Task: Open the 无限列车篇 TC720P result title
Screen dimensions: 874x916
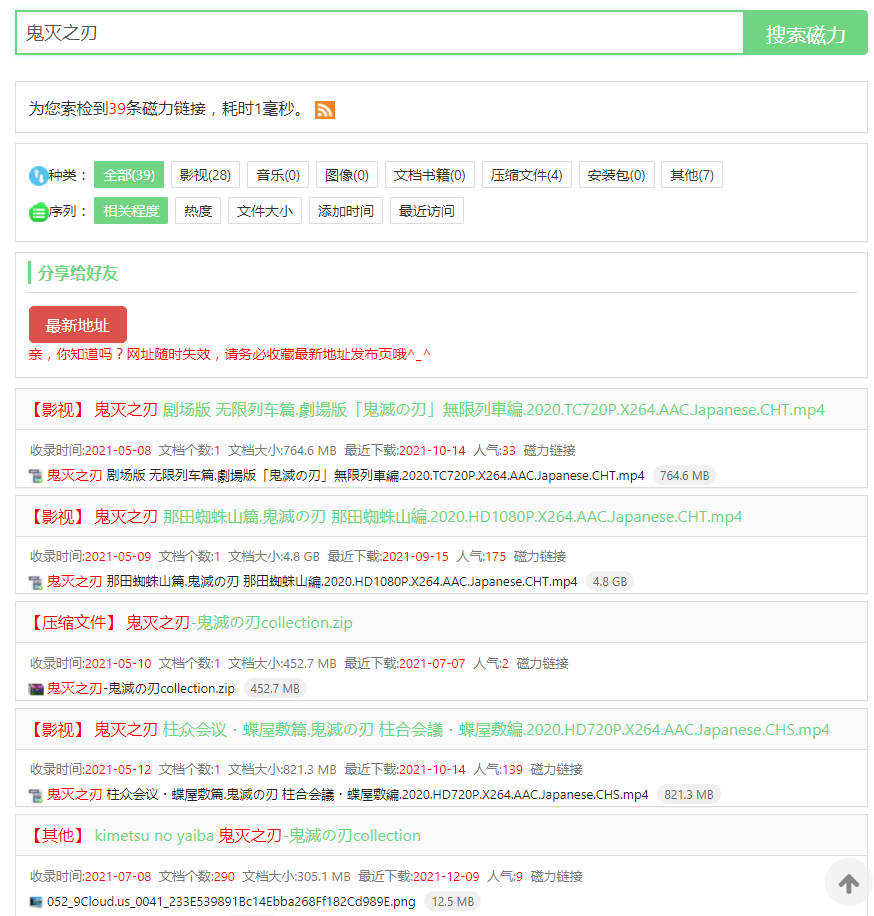Action: [x=426, y=410]
